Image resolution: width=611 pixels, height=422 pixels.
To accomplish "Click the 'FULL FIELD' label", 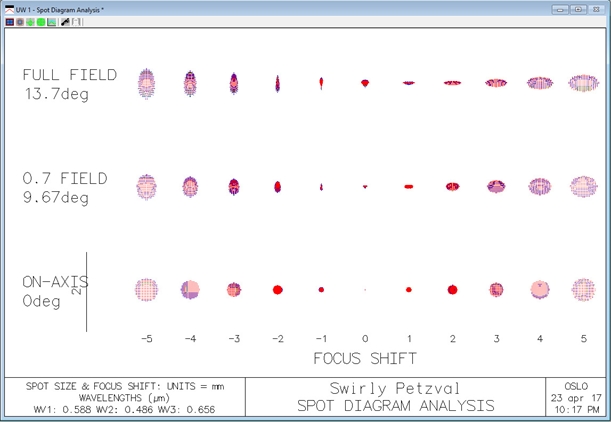I will tap(70, 75).
